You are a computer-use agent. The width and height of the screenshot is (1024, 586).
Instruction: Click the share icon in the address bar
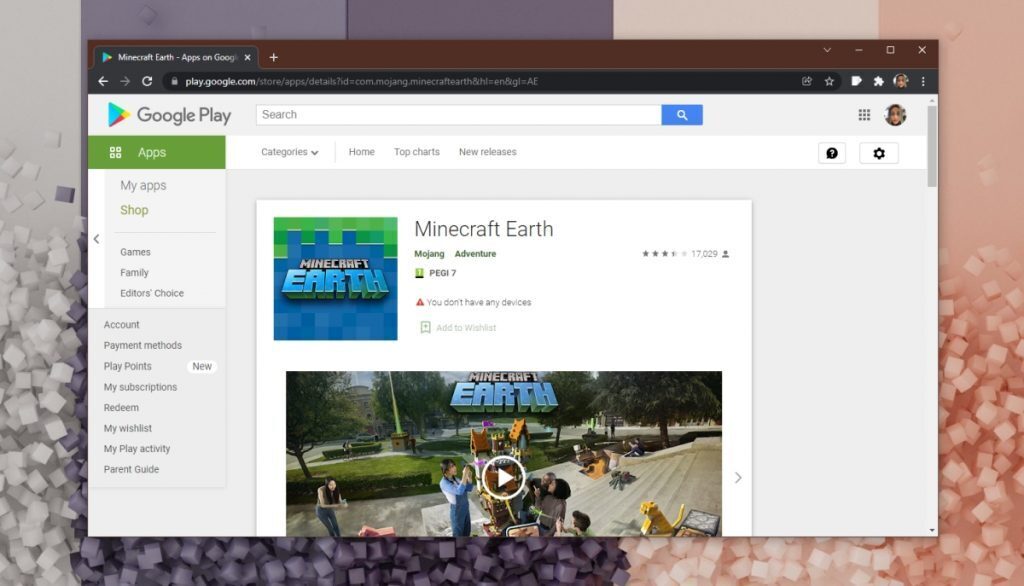(807, 80)
